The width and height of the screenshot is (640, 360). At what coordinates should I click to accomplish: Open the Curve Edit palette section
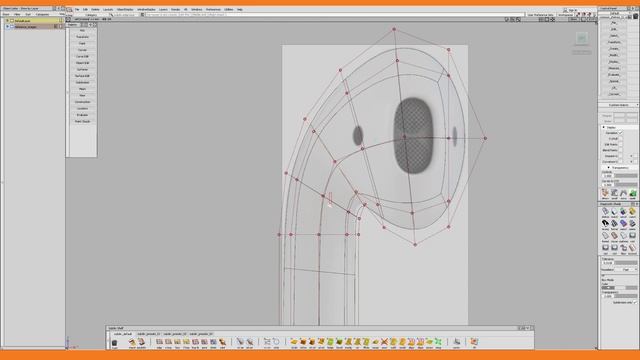[82, 56]
